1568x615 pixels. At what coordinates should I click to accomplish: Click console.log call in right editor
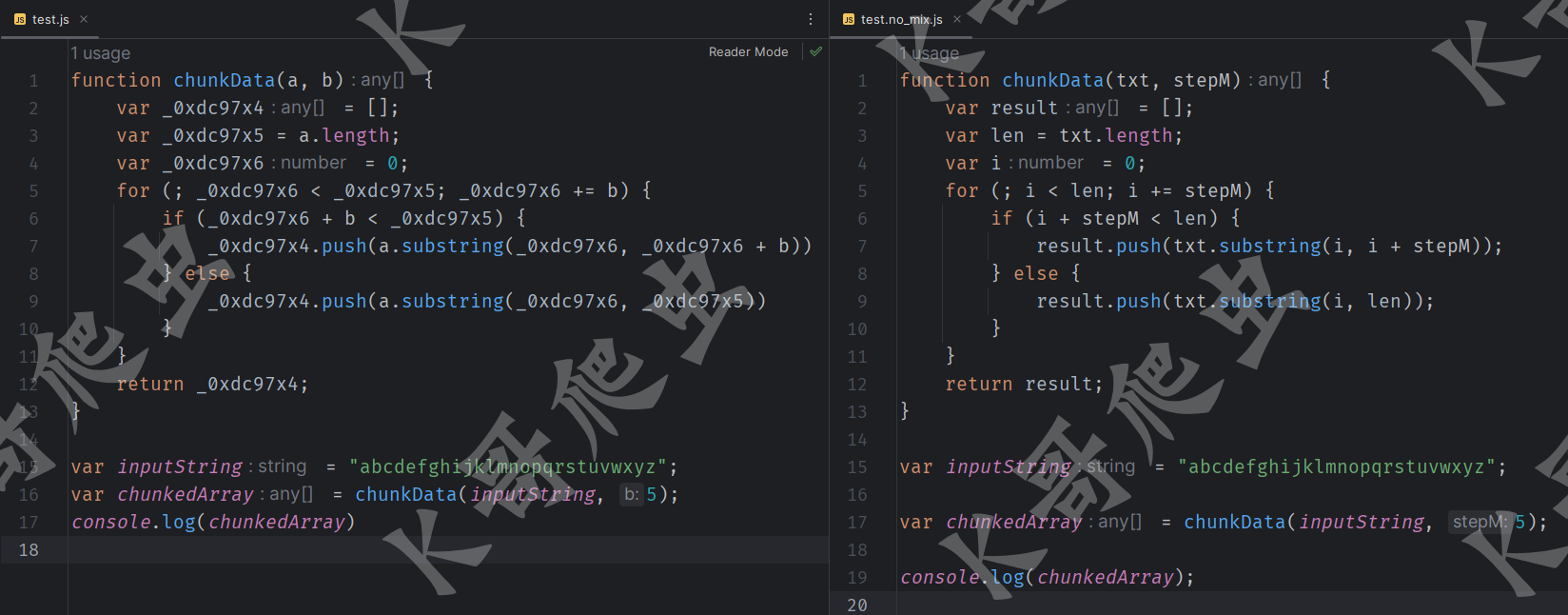[1047, 578]
